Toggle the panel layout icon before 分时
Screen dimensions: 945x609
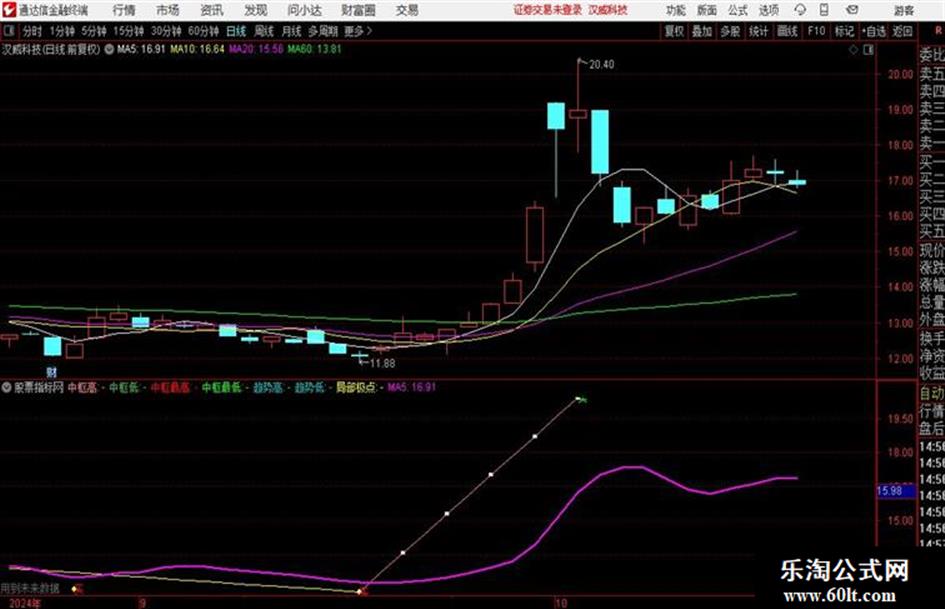tap(8, 31)
